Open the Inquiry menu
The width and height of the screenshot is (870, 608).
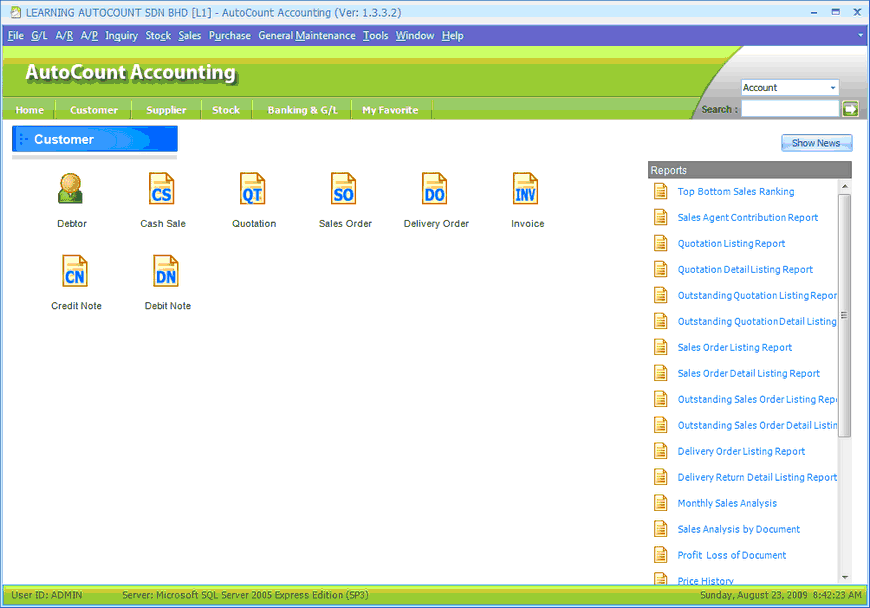(122, 36)
